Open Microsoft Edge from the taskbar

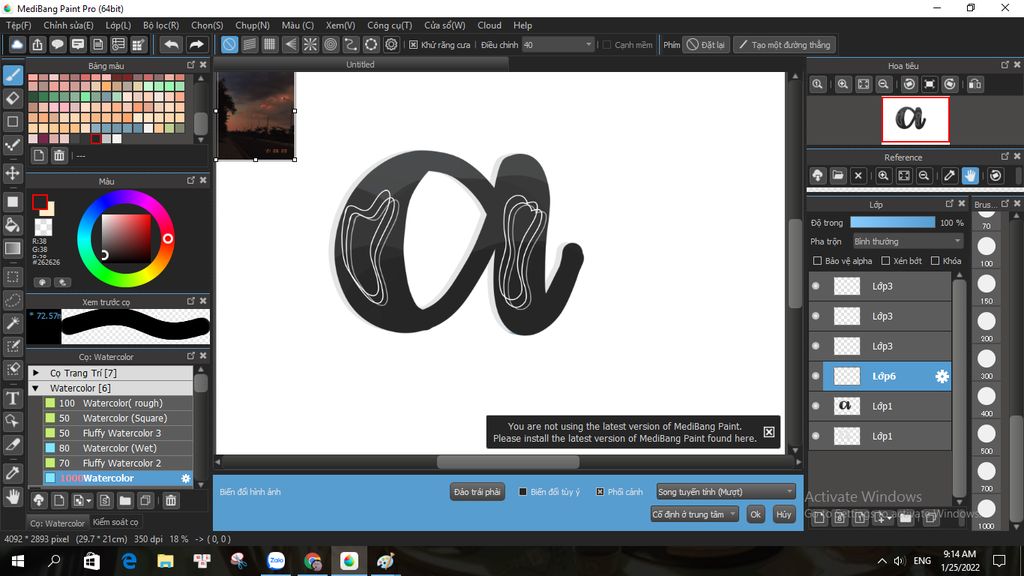coord(129,561)
